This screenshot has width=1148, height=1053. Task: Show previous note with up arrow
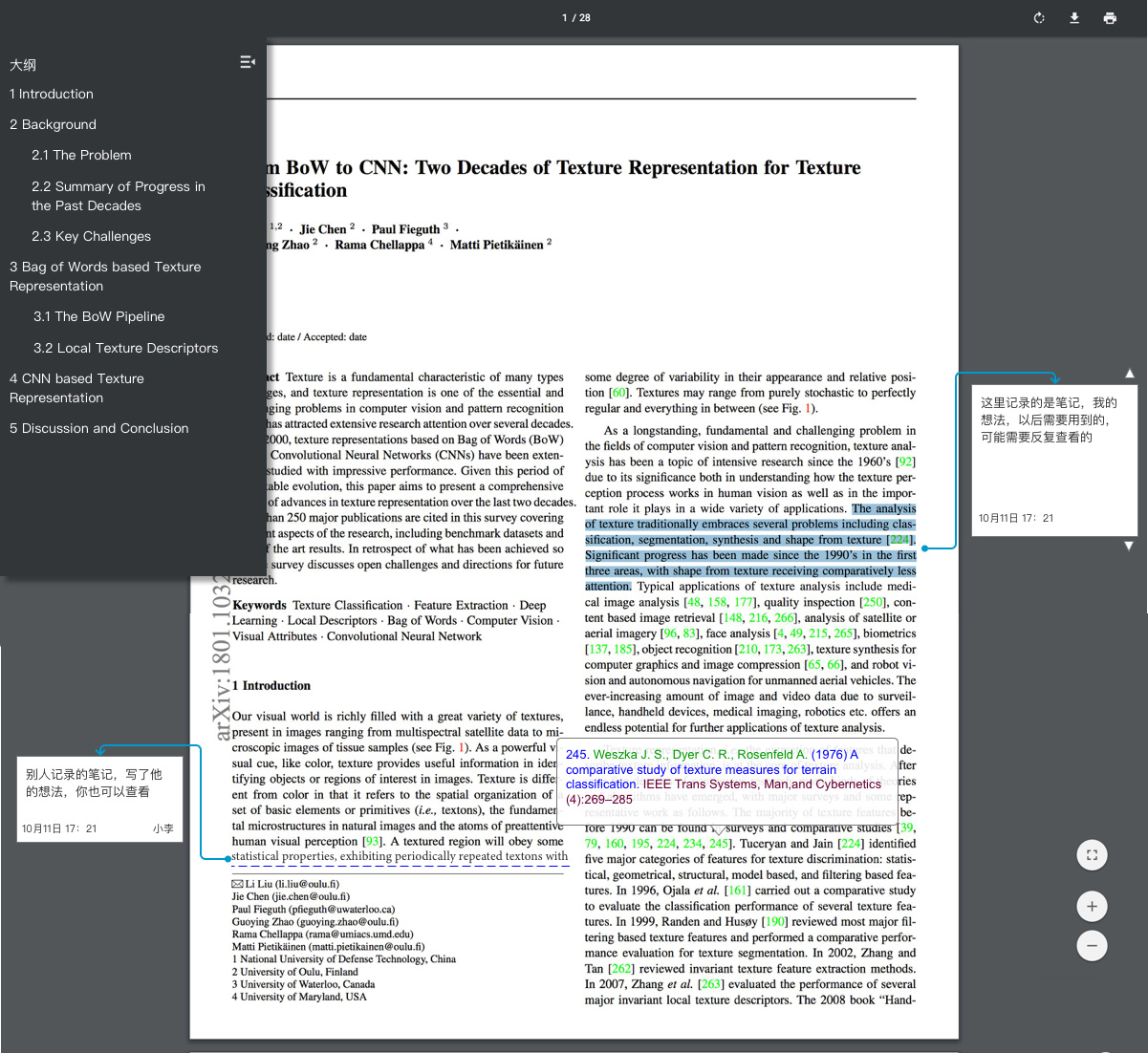[1130, 374]
